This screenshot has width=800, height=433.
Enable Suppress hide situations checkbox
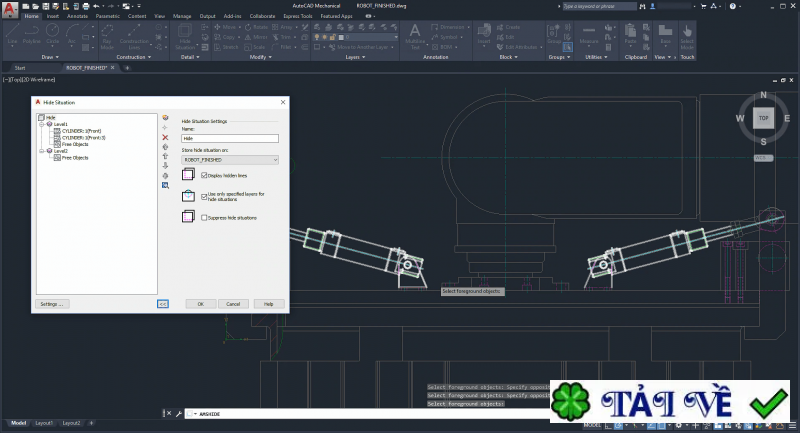coord(204,217)
